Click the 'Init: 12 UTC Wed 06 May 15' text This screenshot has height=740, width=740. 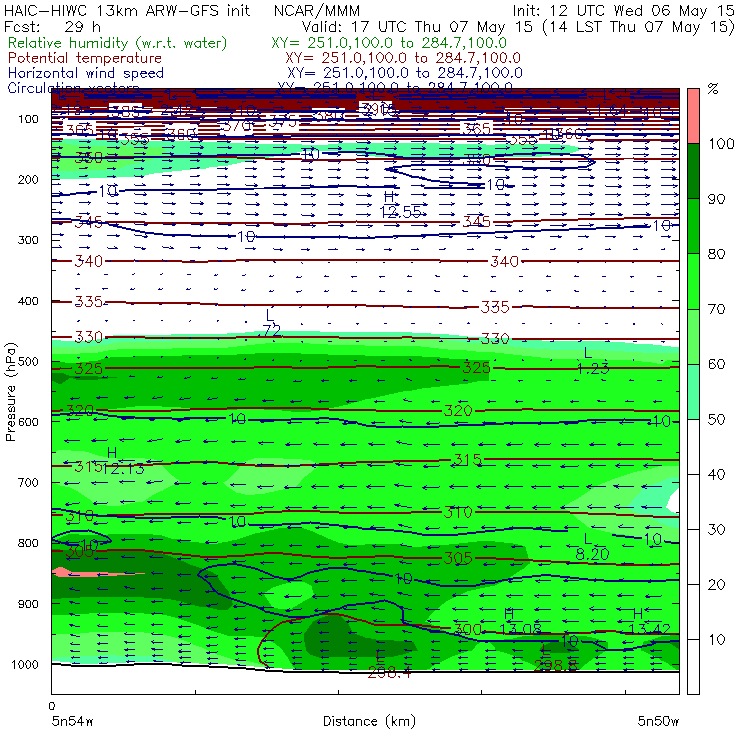pyautogui.click(x=623, y=10)
